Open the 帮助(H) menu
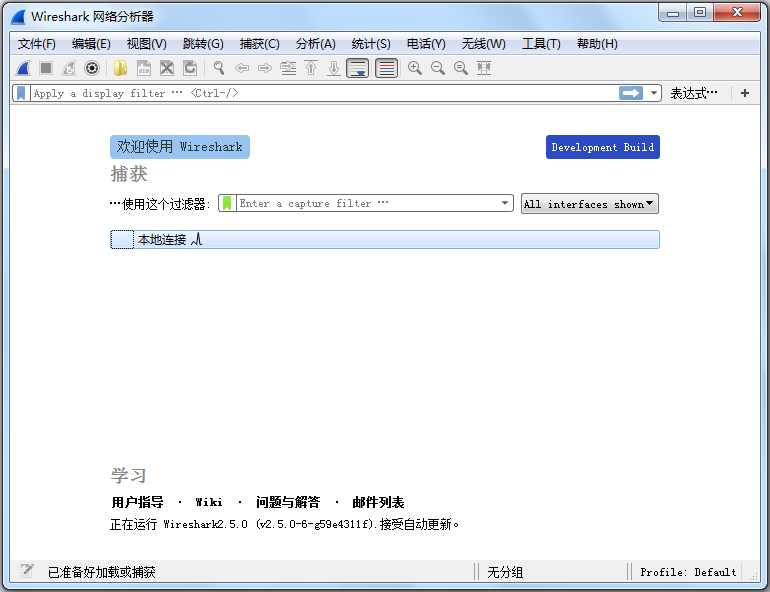Screen dimensions: 770x592 (597, 44)
